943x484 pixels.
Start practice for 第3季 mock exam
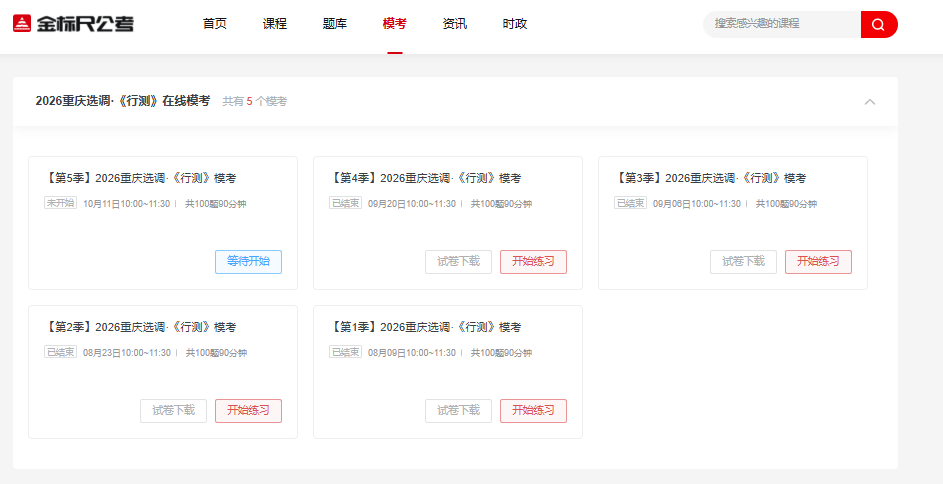[818, 262]
